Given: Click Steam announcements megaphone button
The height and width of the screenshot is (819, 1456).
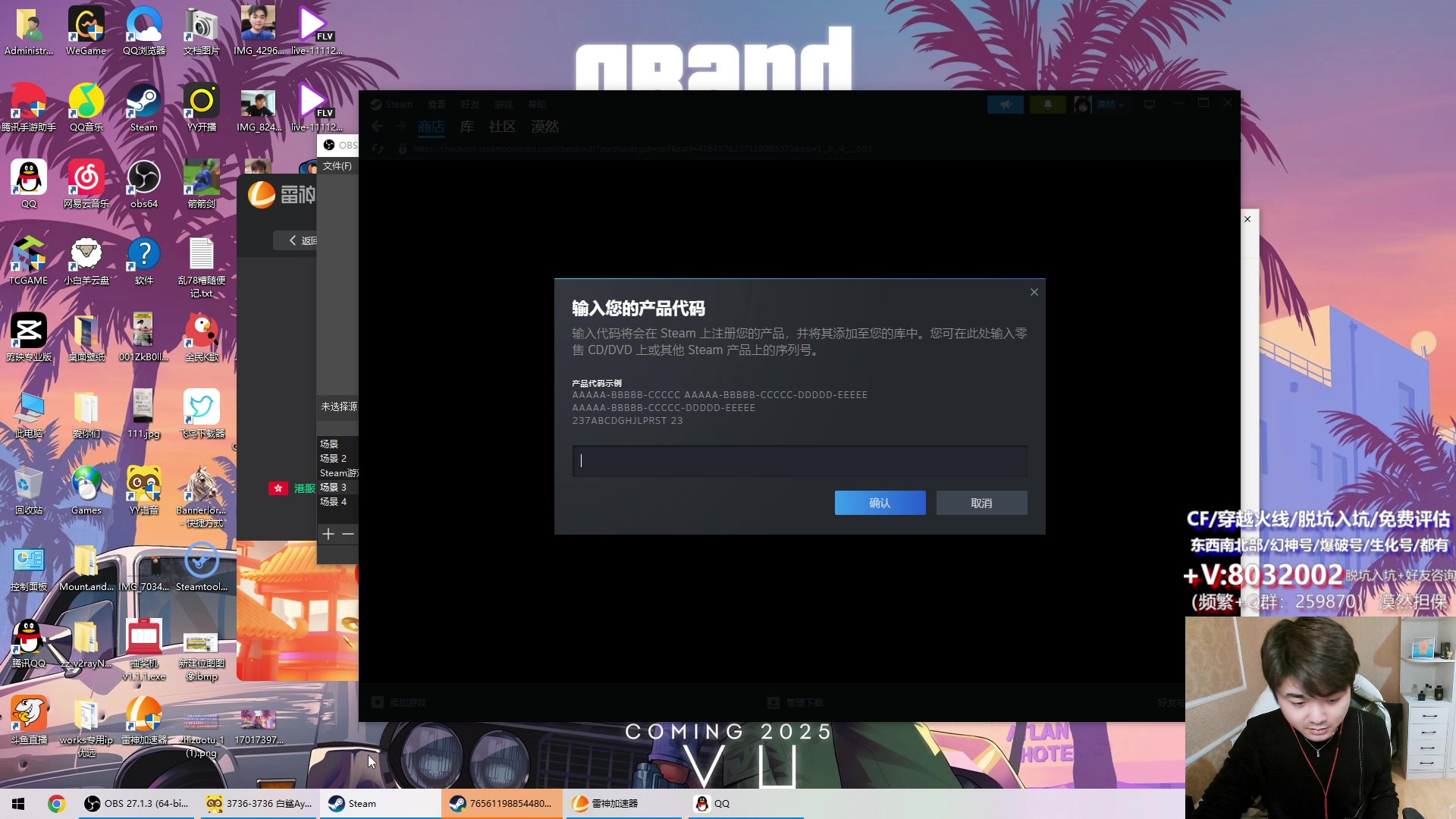Looking at the screenshot, I should click(1006, 105).
